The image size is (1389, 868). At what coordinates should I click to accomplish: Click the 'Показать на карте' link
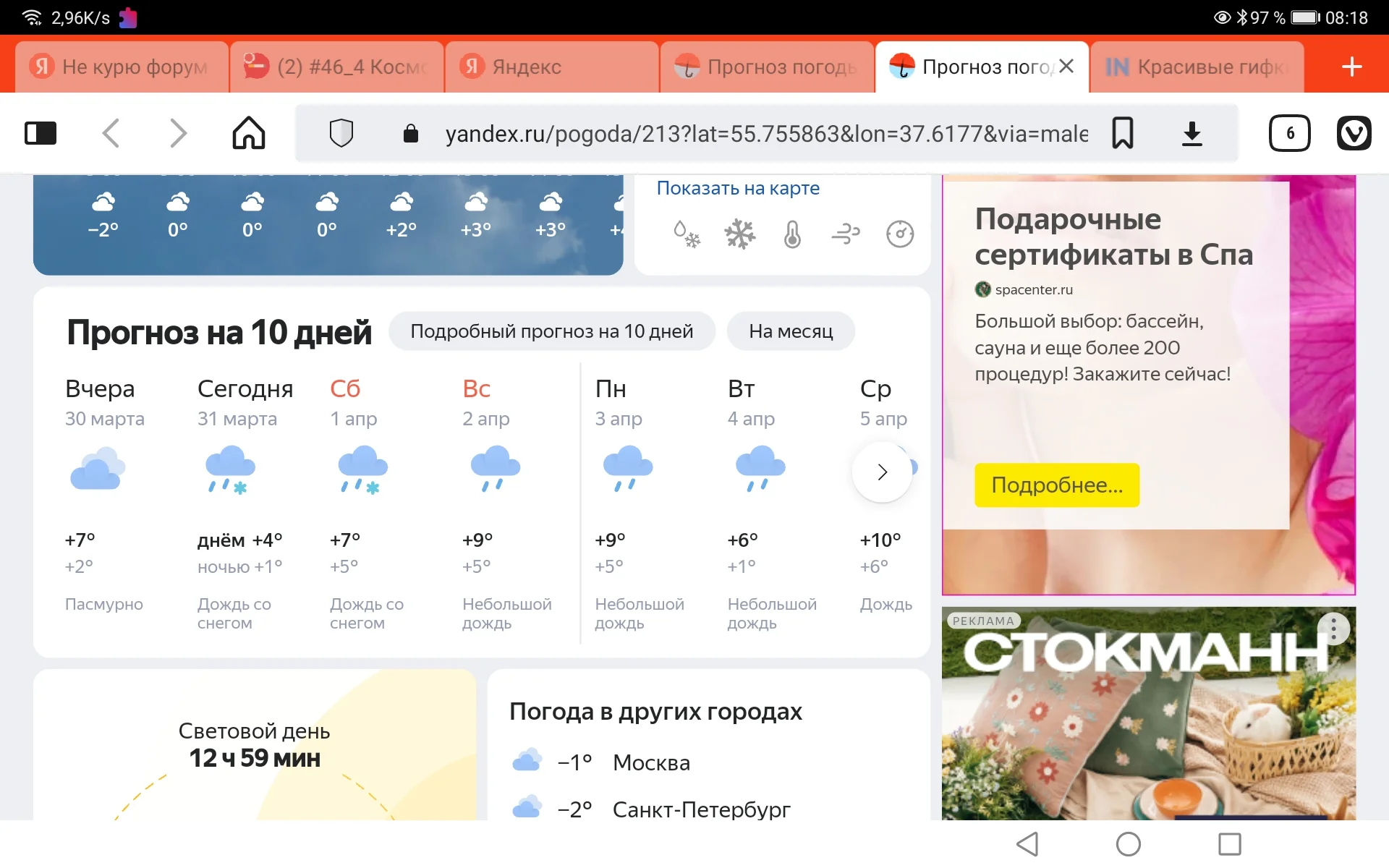click(x=738, y=187)
